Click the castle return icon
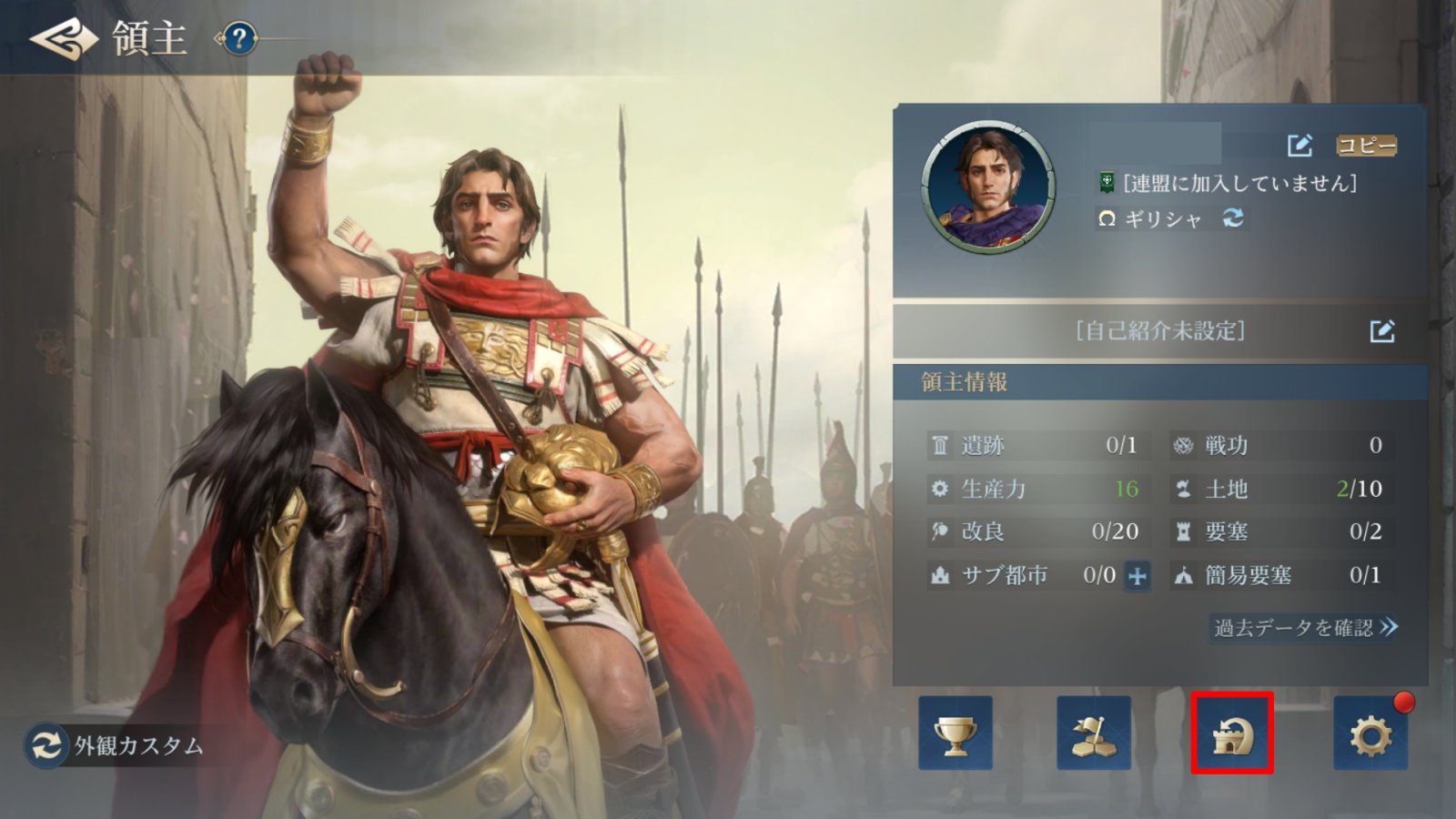Screen dimensions: 1456x819 1232,733
